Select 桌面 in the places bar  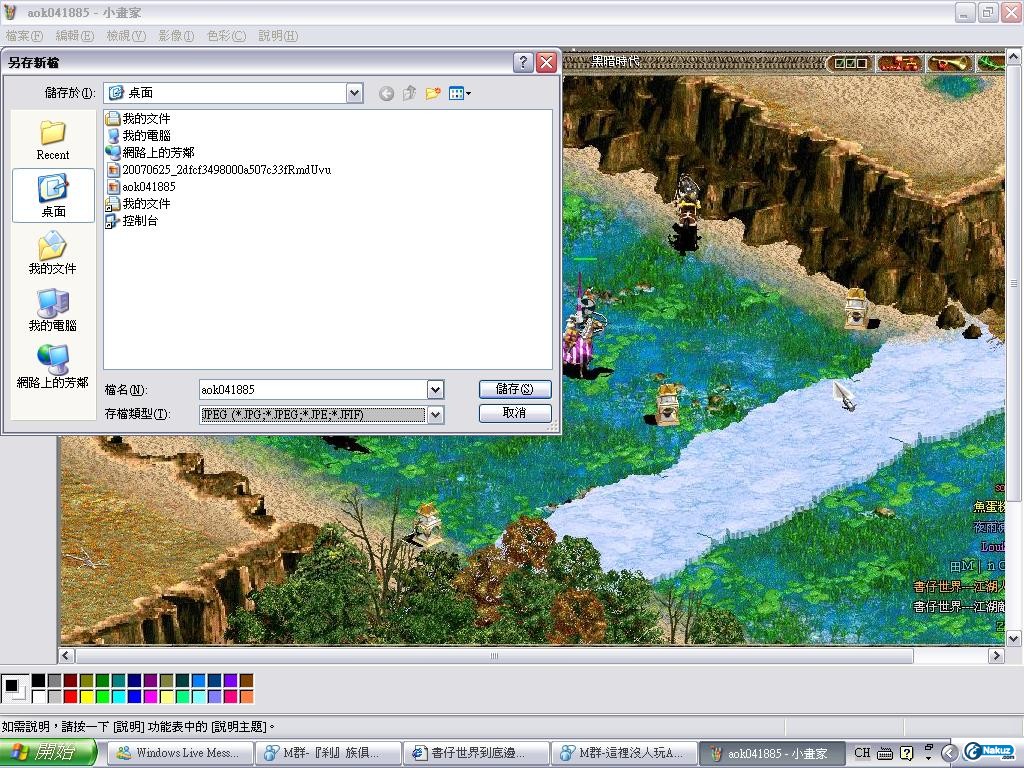coord(53,195)
